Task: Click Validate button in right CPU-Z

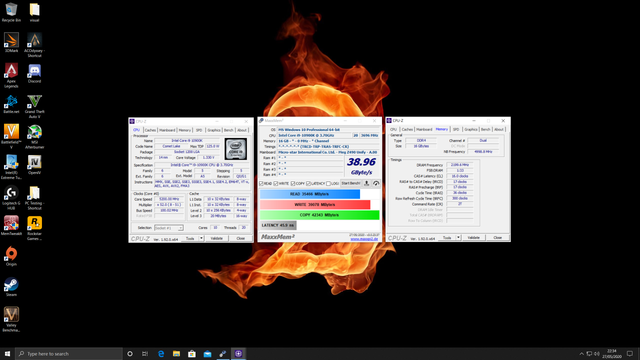Action: click(x=474, y=238)
